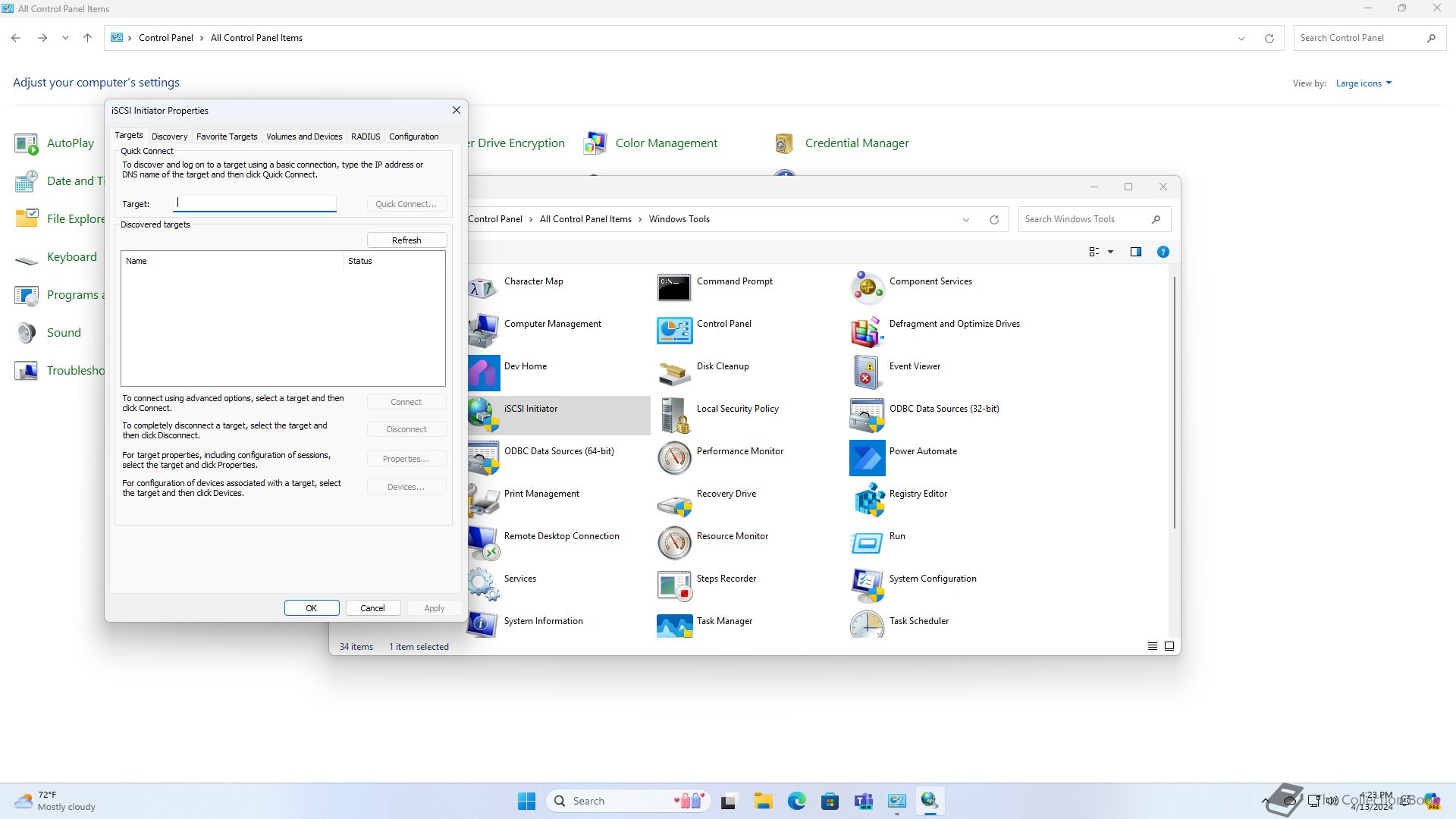Open the System Information icon
1456x819 pixels.
(x=483, y=625)
